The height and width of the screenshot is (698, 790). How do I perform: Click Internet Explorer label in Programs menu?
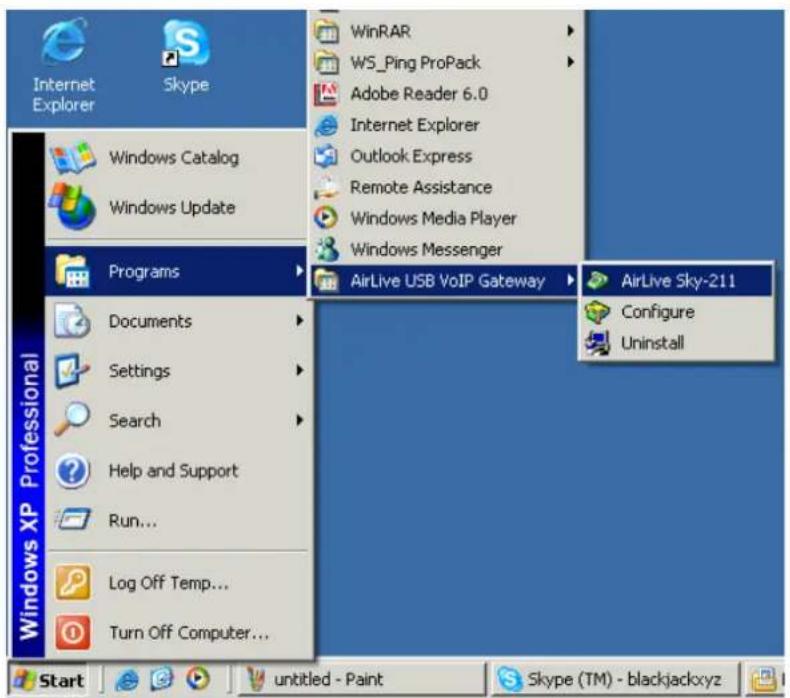[415, 125]
